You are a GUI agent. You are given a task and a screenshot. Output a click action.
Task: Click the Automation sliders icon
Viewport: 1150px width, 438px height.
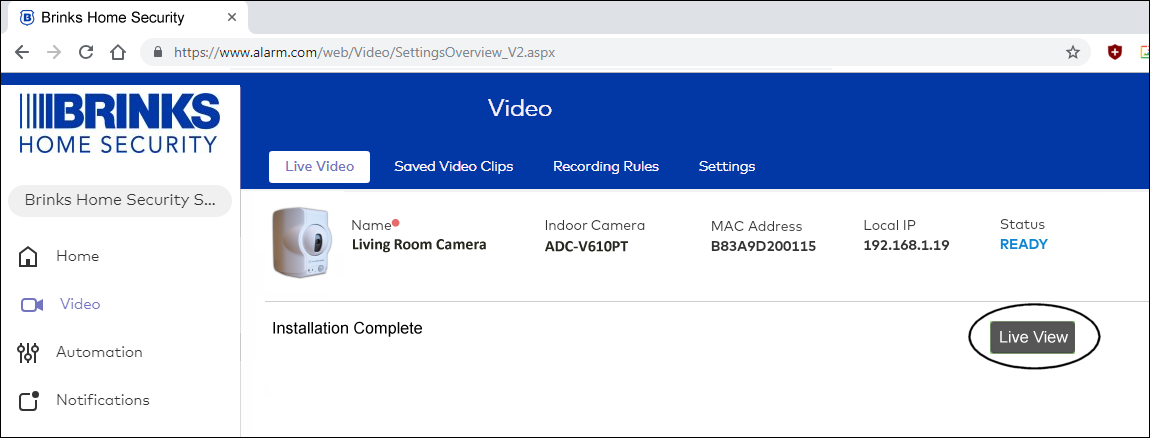[28, 353]
